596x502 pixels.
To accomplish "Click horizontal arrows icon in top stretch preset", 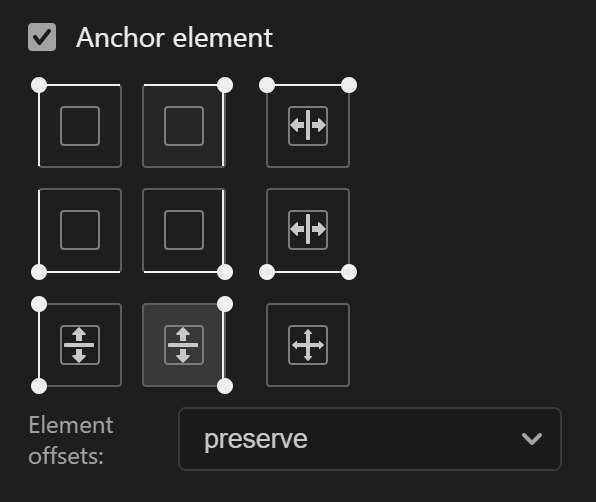I will (308, 126).
